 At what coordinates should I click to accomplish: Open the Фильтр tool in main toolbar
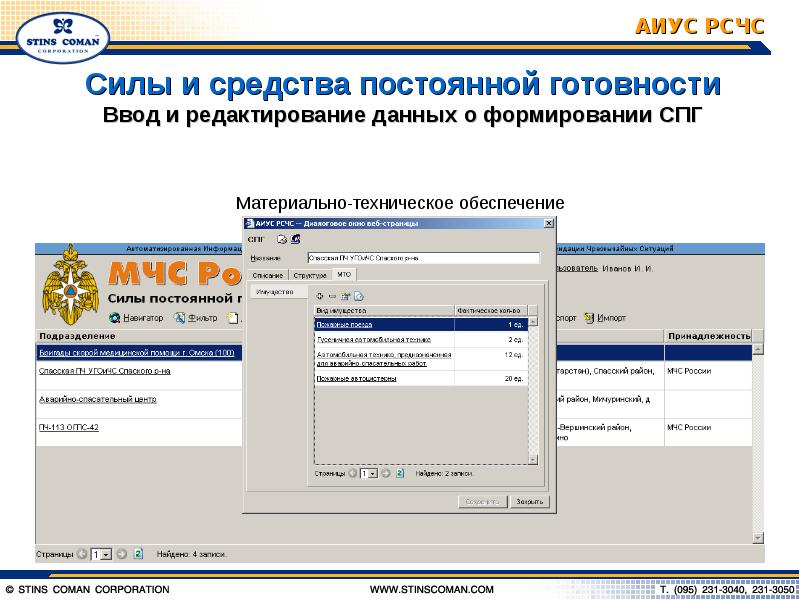(195, 318)
